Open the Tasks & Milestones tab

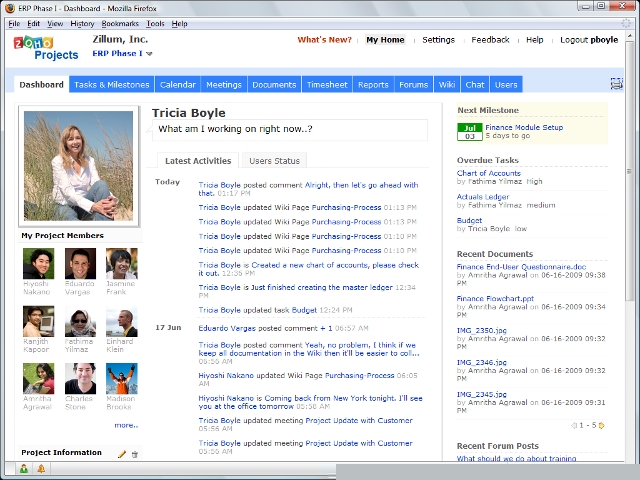(112, 85)
